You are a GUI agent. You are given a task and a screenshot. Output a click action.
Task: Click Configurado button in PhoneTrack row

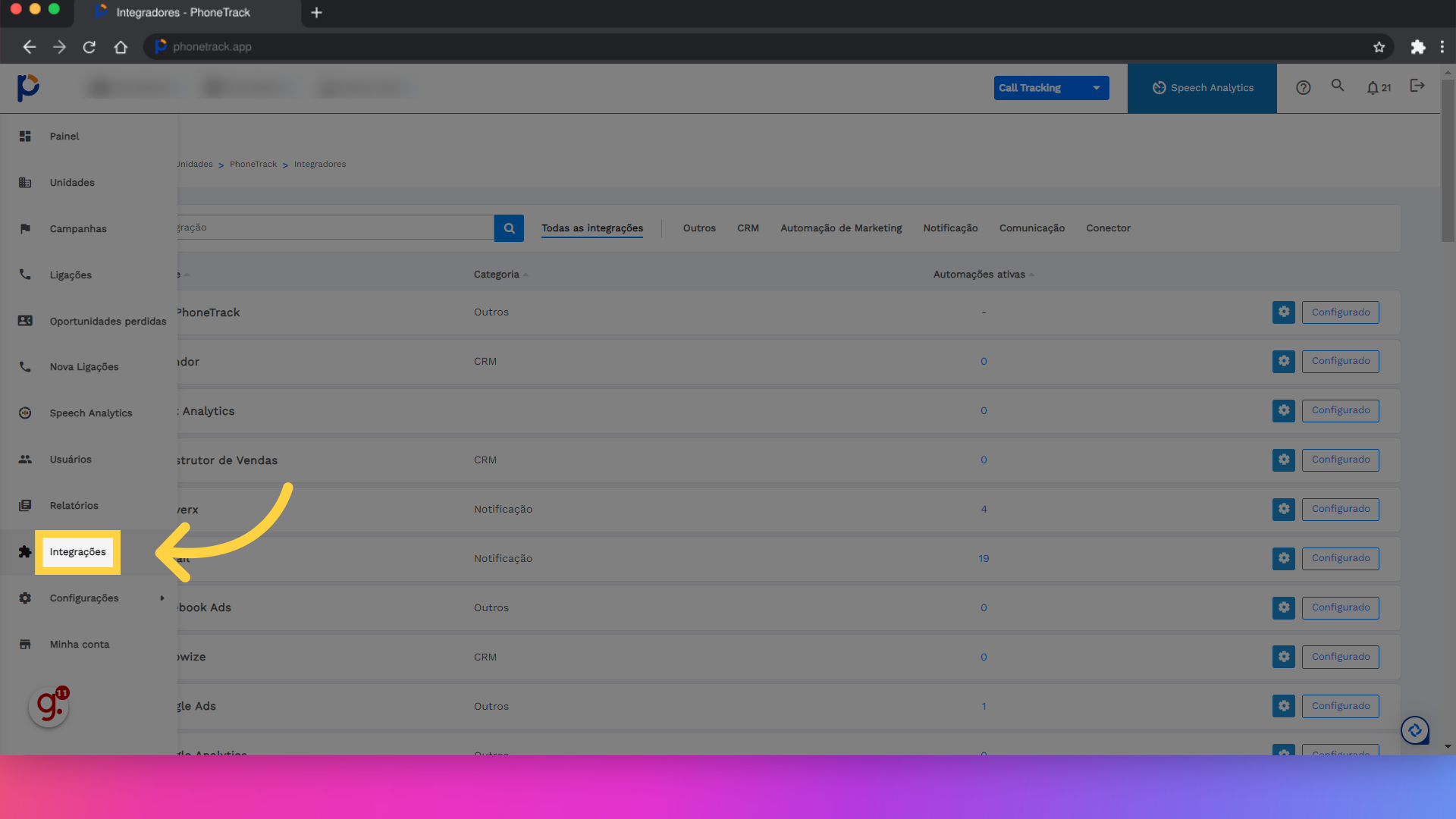[x=1341, y=312]
